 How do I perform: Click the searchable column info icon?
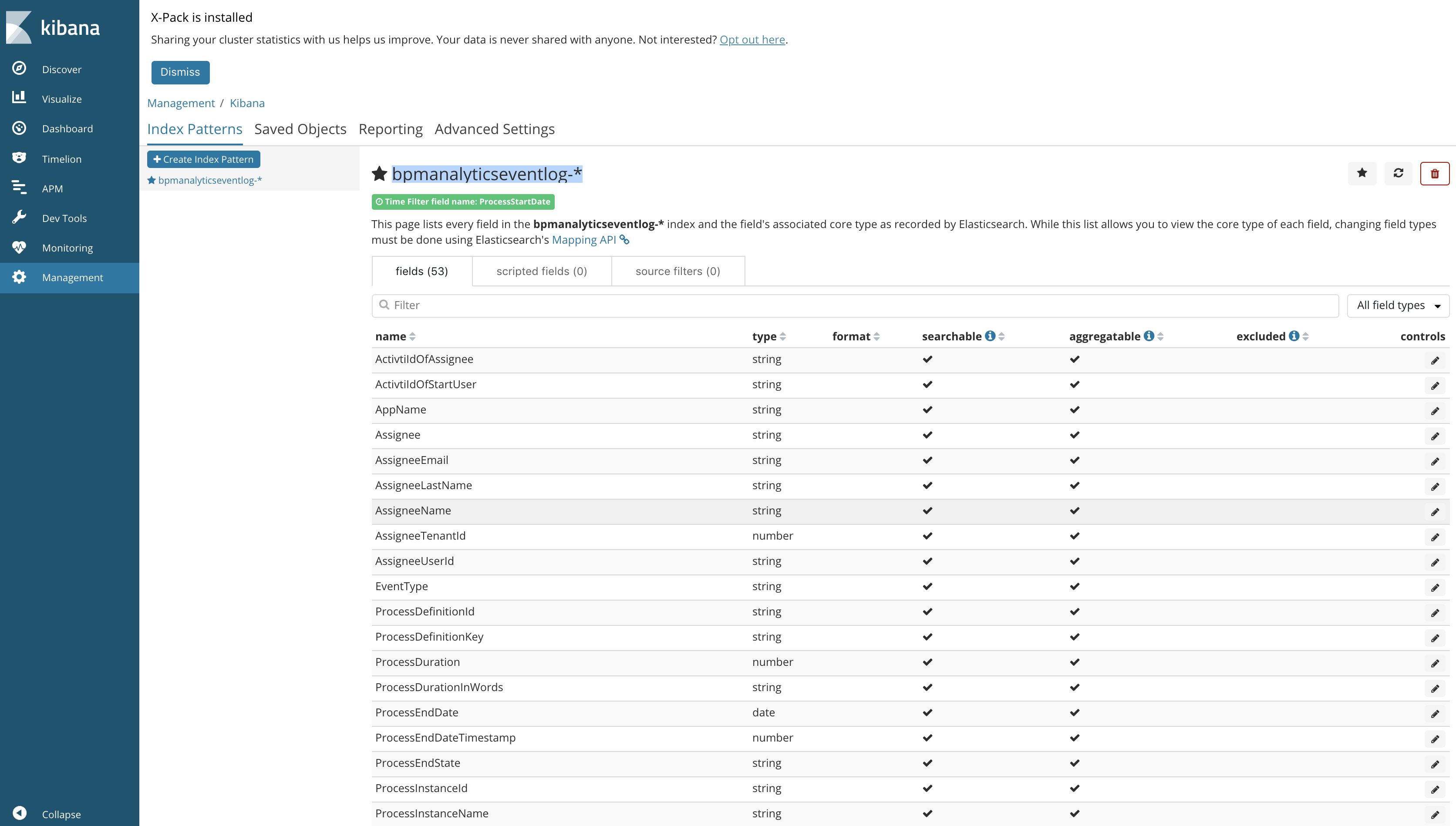(990, 336)
